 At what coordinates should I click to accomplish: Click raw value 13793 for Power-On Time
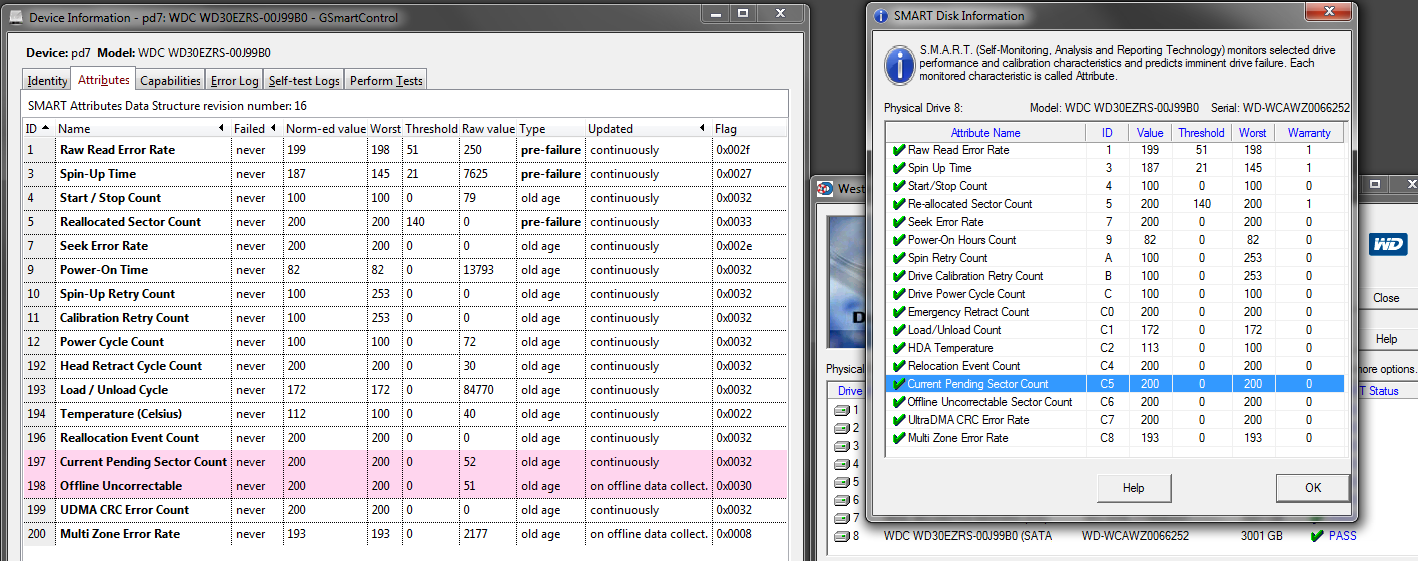click(478, 270)
